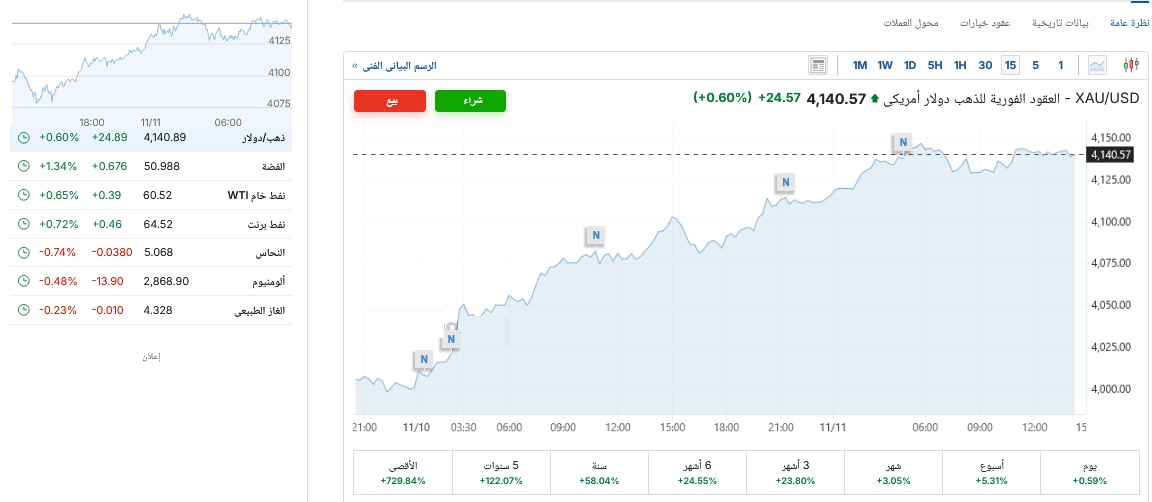
Task: Select the 1H chart timeframe
Action: coord(960,66)
